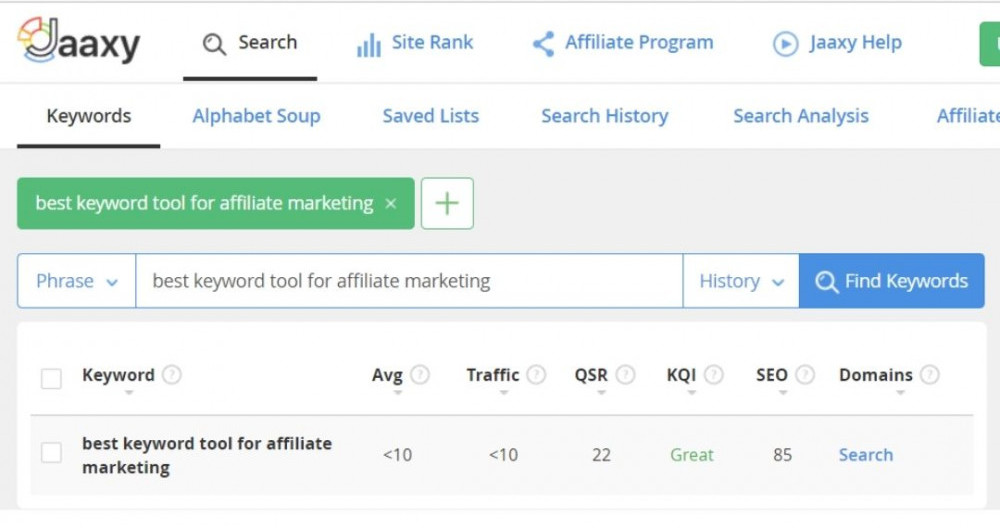This screenshot has height=528, width=1000.
Task: Tick the select-all checkbox in table header
Action: (x=51, y=378)
